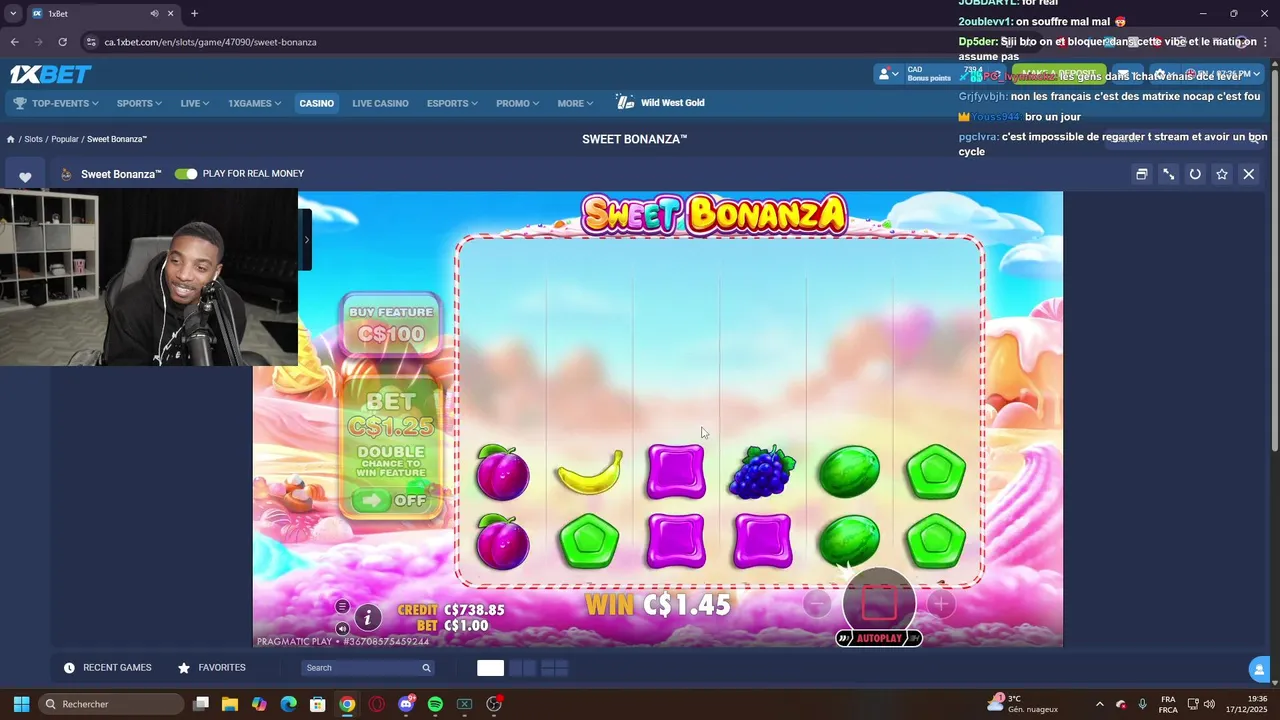Open the game info 'i' icon
The height and width of the screenshot is (720, 1280).
coord(368,618)
